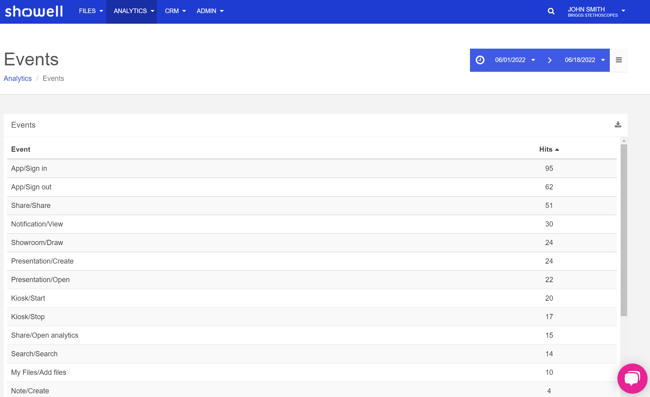Select the Presentation/Open event
Screen dimensions: 650x397
coord(312,280)
